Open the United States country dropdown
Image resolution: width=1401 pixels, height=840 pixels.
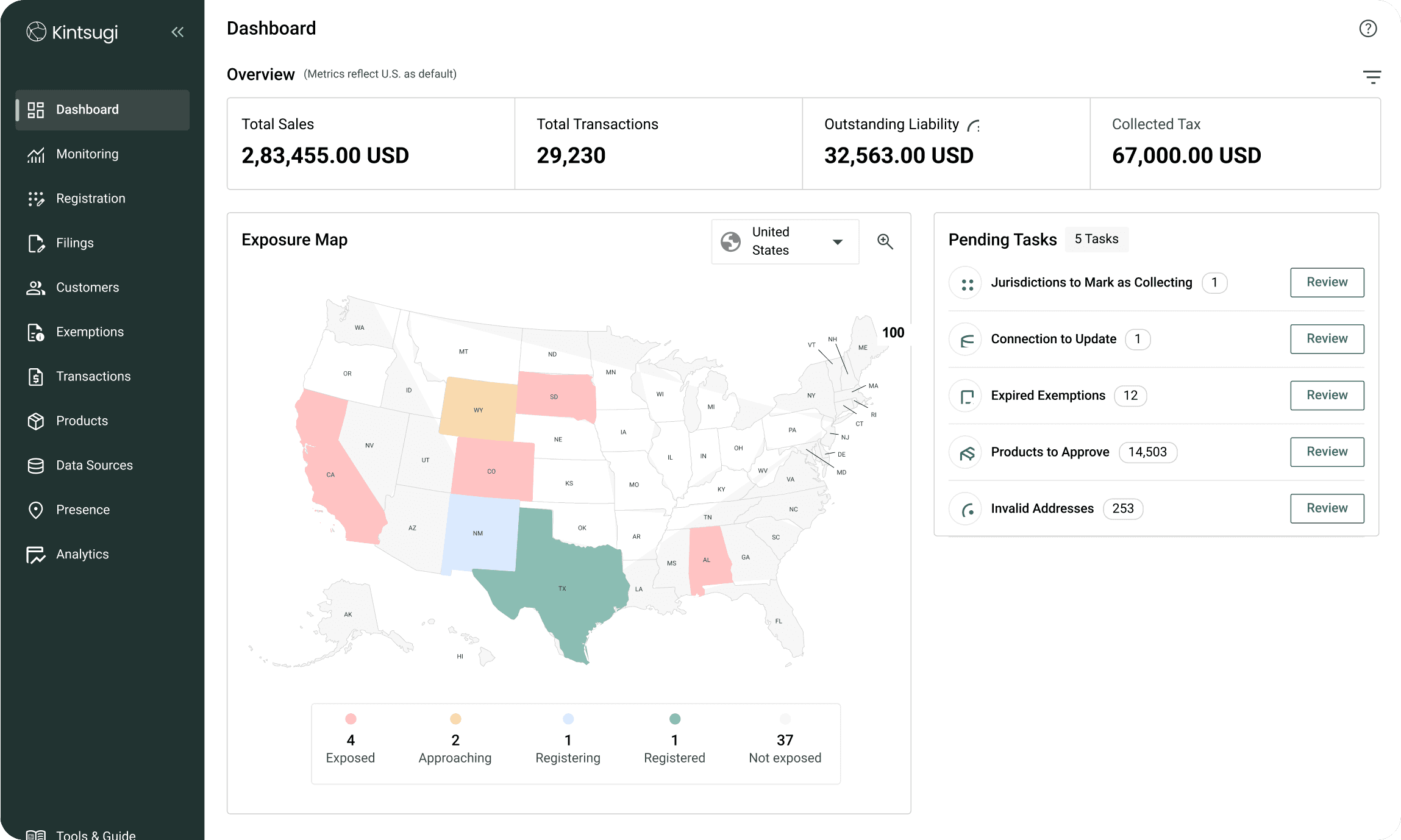[x=785, y=241]
